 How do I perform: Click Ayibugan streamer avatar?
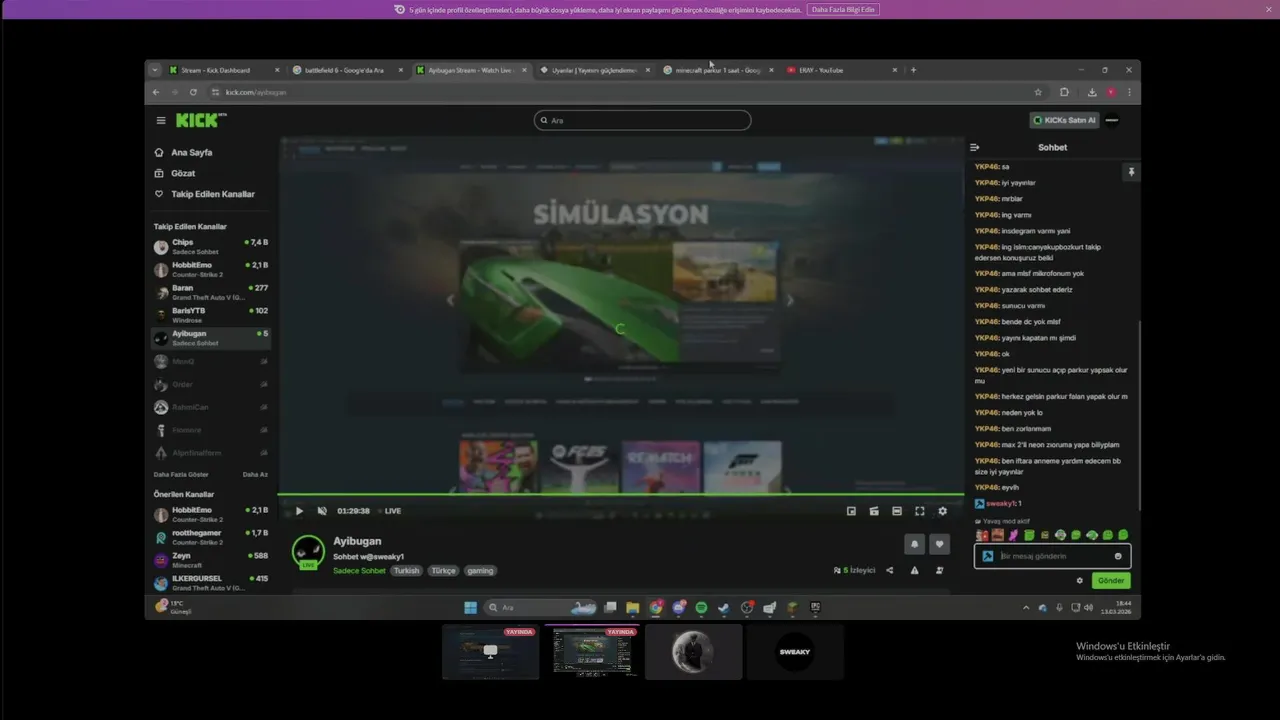[308, 552]
